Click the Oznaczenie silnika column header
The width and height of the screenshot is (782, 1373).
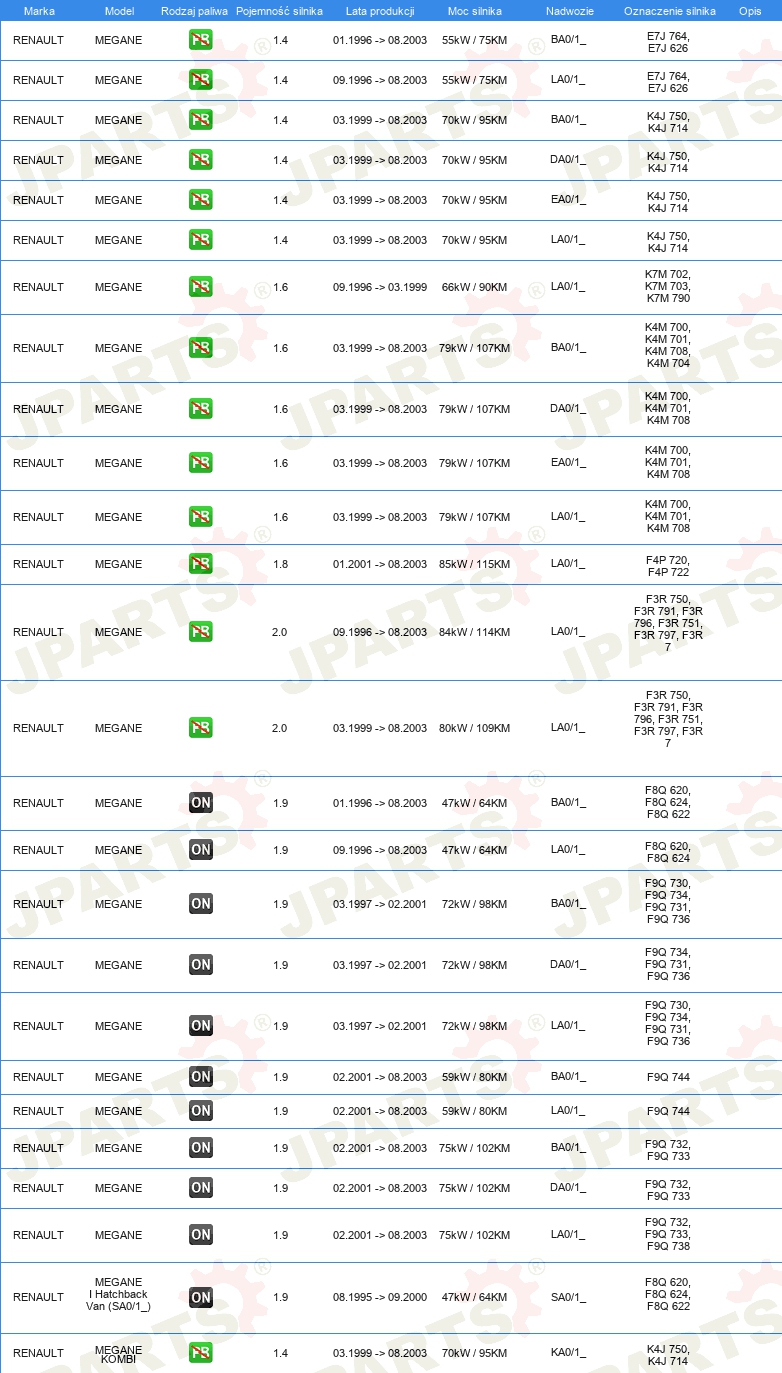(670, 11)
